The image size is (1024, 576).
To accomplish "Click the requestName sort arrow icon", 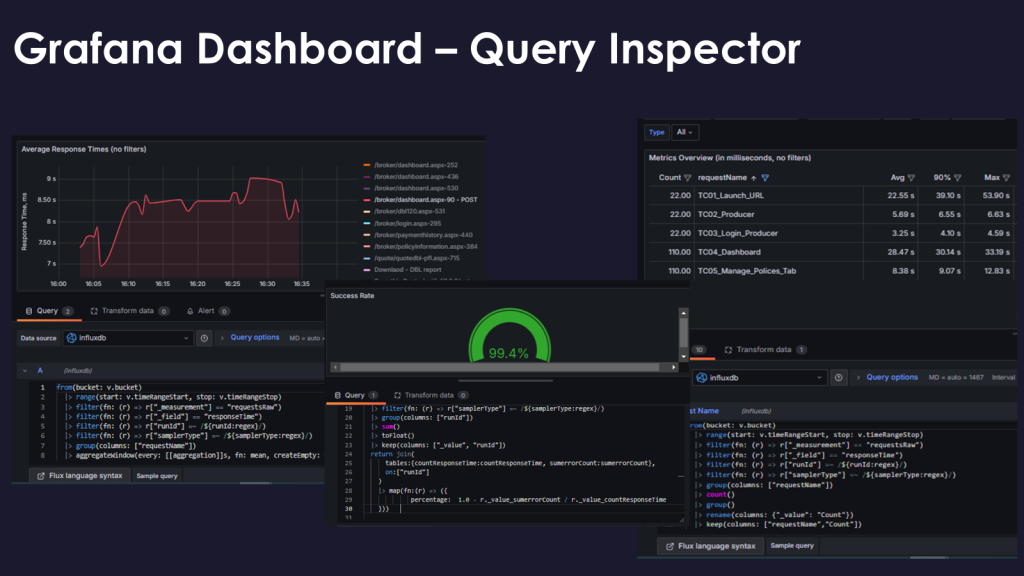I will (754, 178).
